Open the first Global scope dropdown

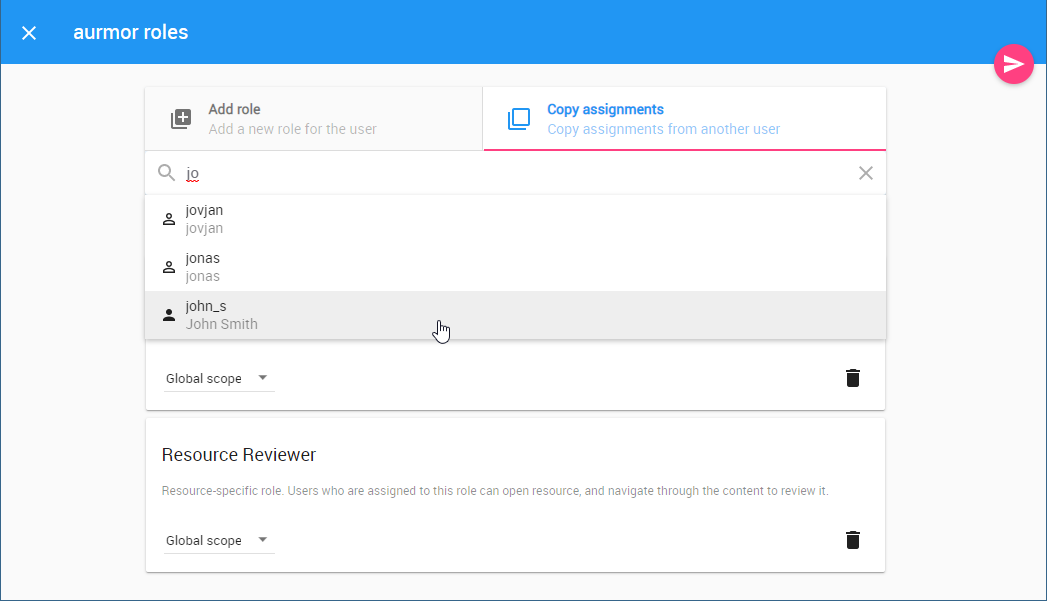click(x=218, y=379)
